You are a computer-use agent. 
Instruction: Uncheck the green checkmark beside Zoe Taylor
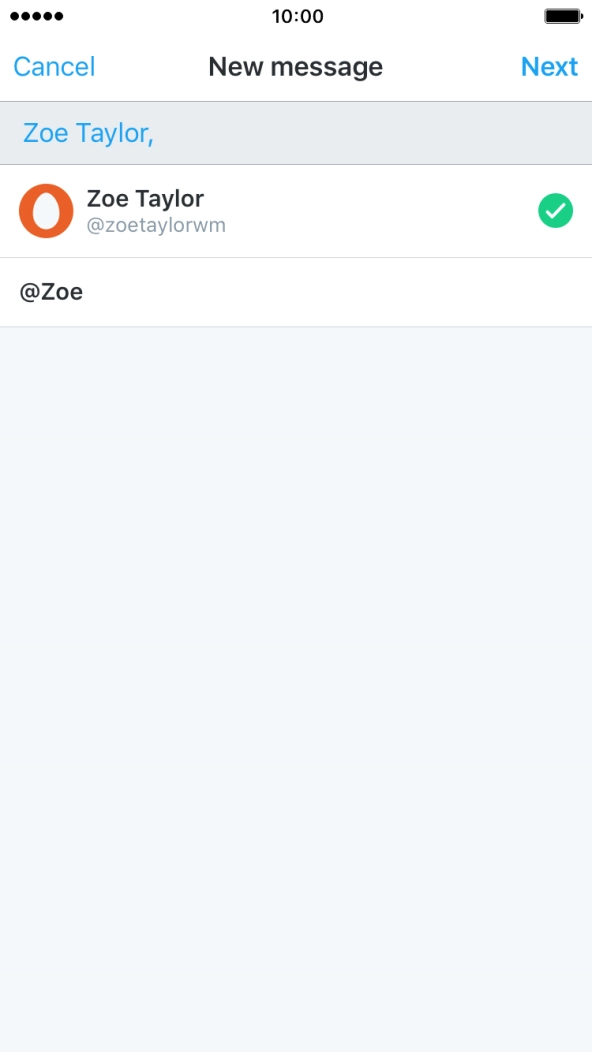point(555,211)
